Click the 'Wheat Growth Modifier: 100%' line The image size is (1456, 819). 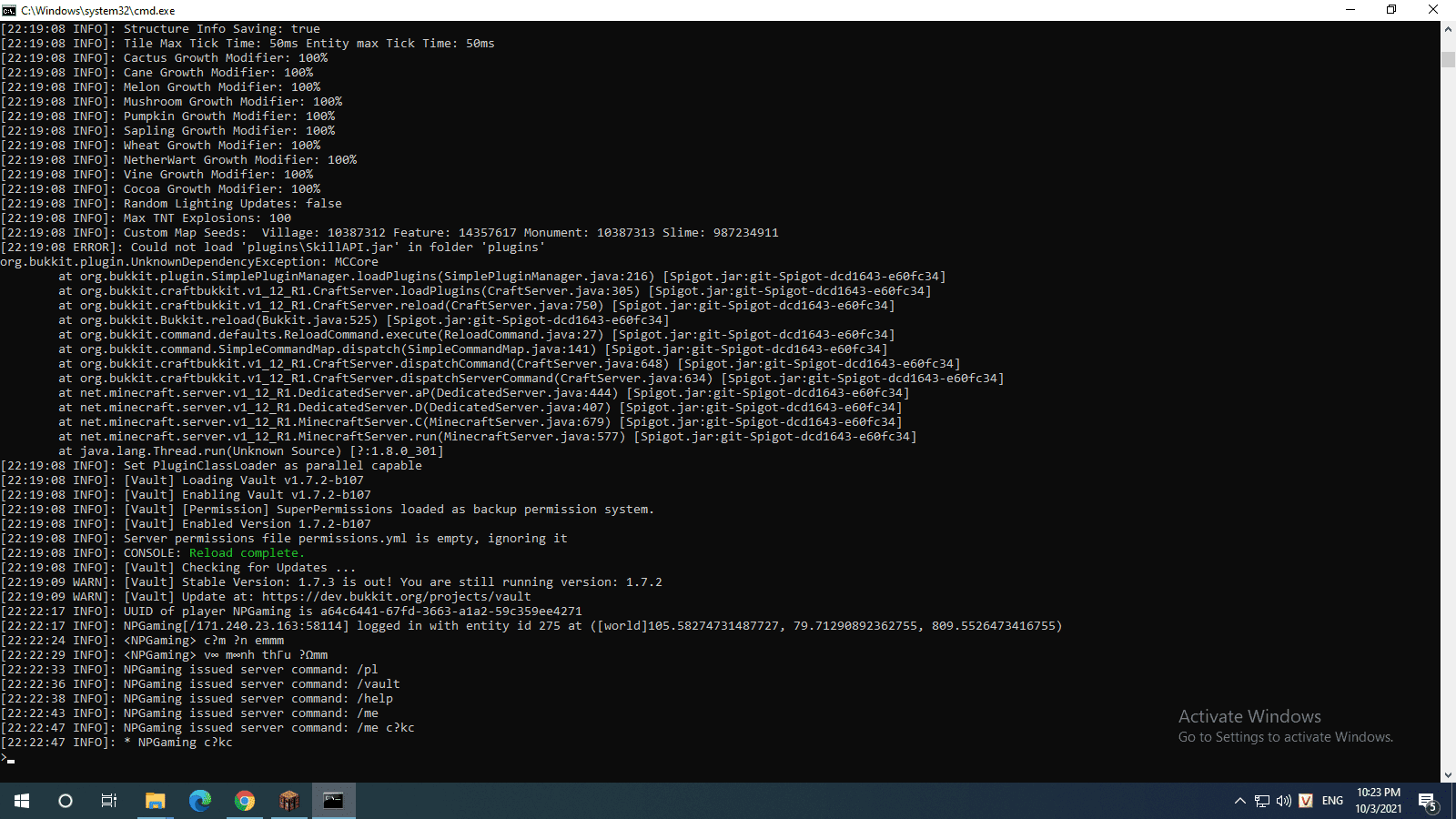[x=160, y=146]
